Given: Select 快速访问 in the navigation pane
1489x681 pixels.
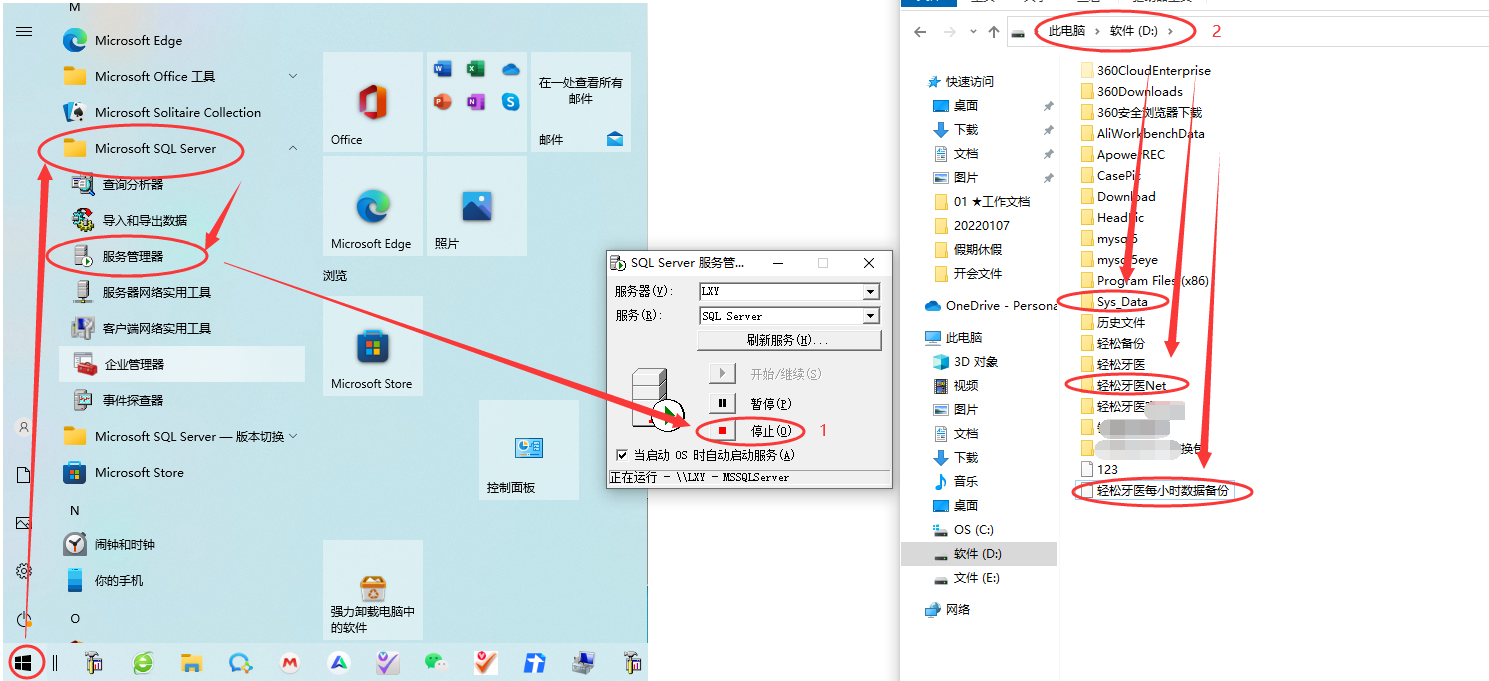Looking at the screenshot, I should [x=970, y=82].
